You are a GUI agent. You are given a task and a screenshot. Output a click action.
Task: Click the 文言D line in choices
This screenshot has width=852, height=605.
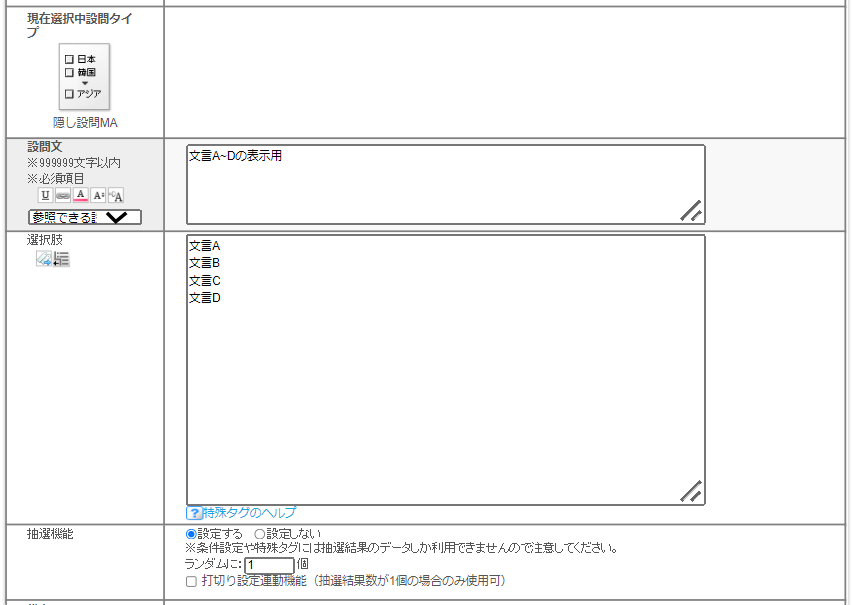(205, 298)
